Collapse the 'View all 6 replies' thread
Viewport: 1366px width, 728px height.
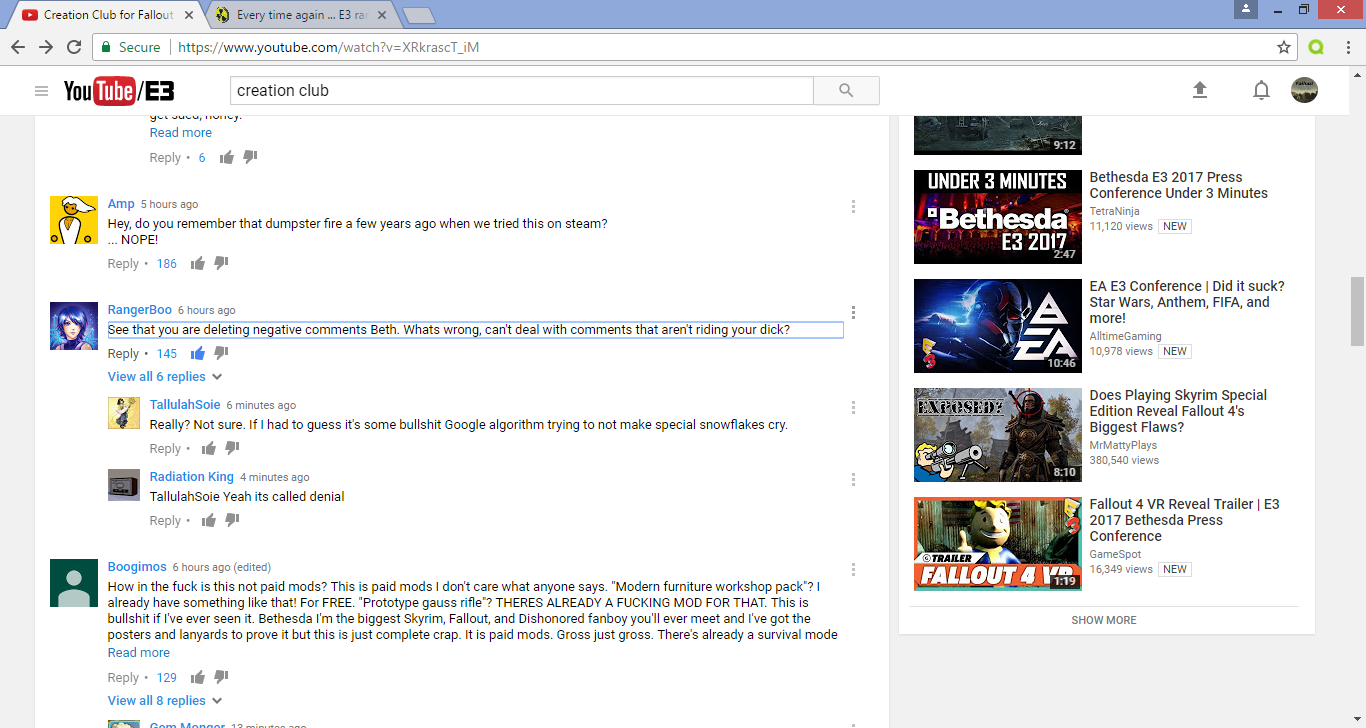tap(165, 377)
